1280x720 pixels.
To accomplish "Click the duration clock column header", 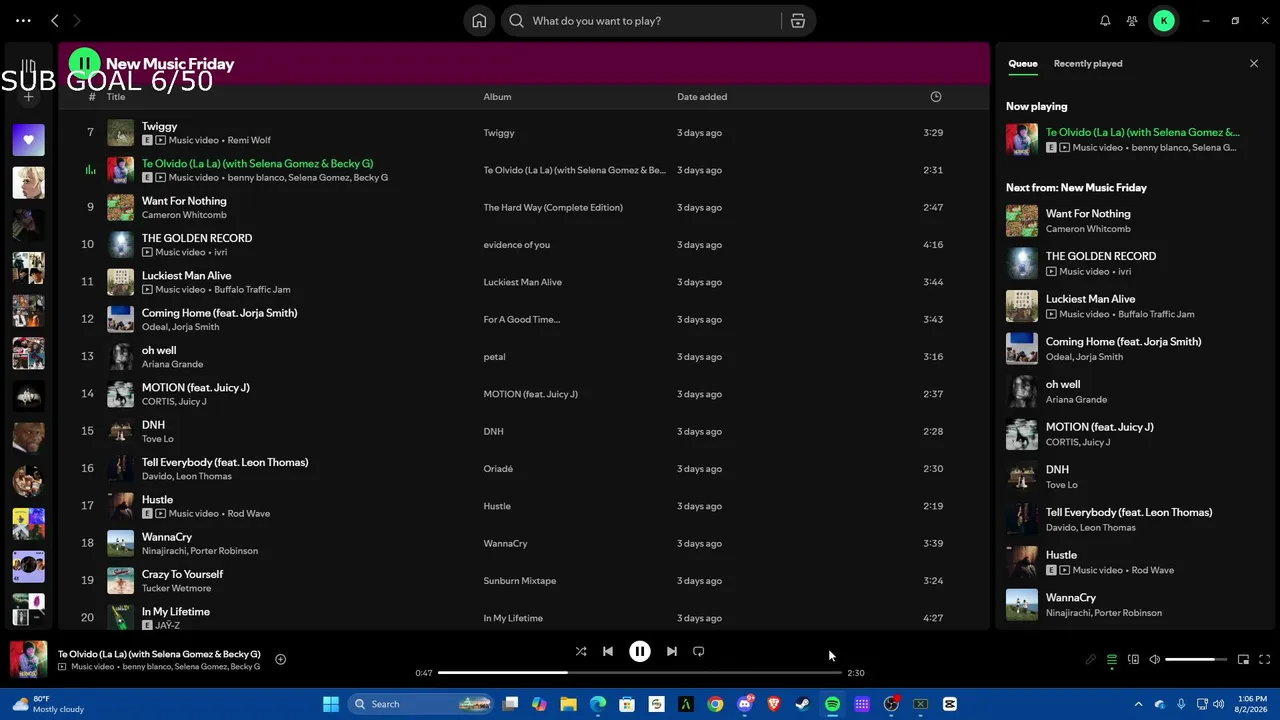I will pyautogui.click(x=936, y=97).
